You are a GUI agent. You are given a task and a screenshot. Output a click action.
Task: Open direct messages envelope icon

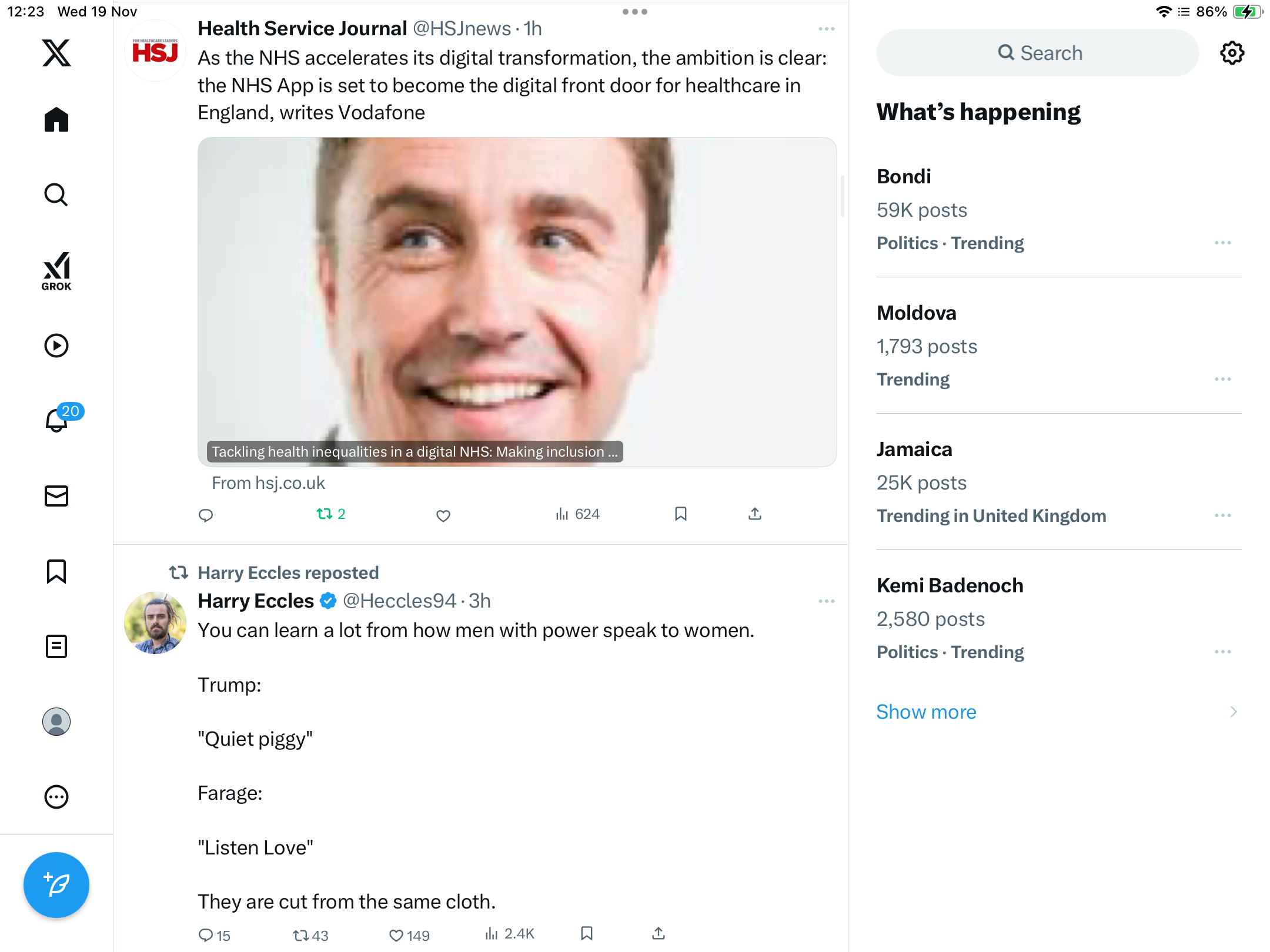(x=56, y=496)
